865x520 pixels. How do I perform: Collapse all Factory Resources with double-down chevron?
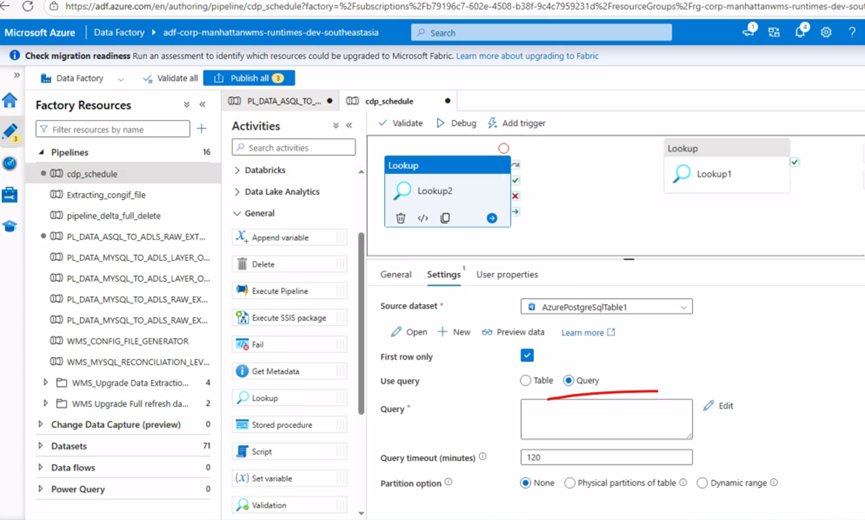coord(186,104)
